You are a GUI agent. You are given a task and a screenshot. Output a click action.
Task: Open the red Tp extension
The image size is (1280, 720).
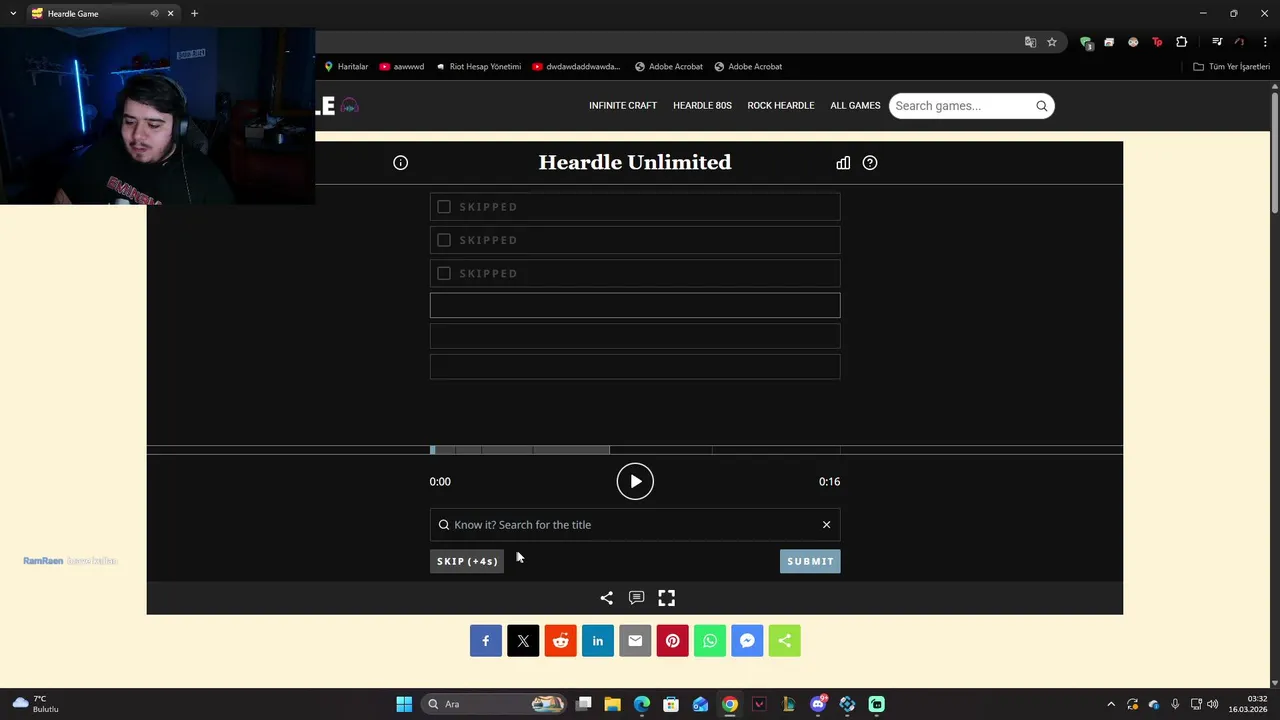[x=1157, y=42]
